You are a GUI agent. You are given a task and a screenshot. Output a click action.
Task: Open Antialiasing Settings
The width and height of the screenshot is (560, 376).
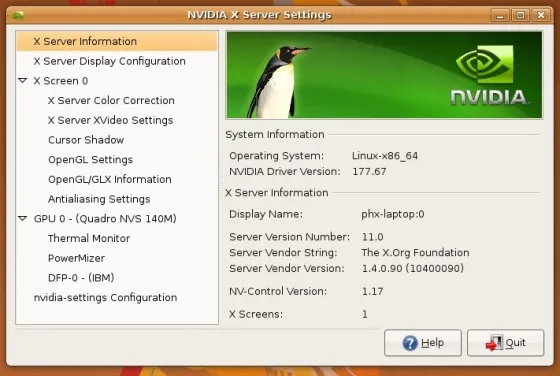(x=99, y=199)
